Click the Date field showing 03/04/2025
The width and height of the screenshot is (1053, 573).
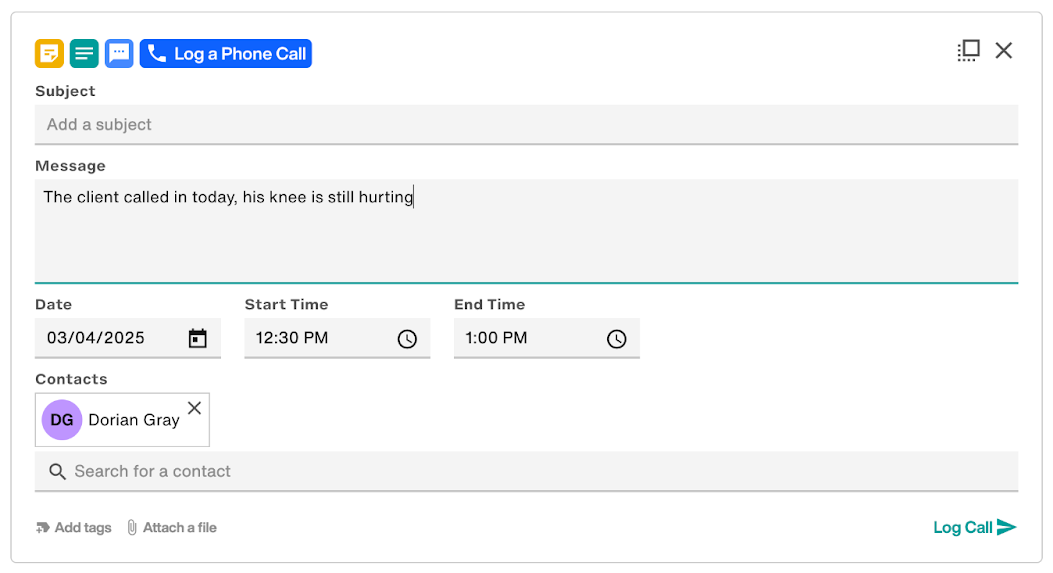tap(128, 338)
